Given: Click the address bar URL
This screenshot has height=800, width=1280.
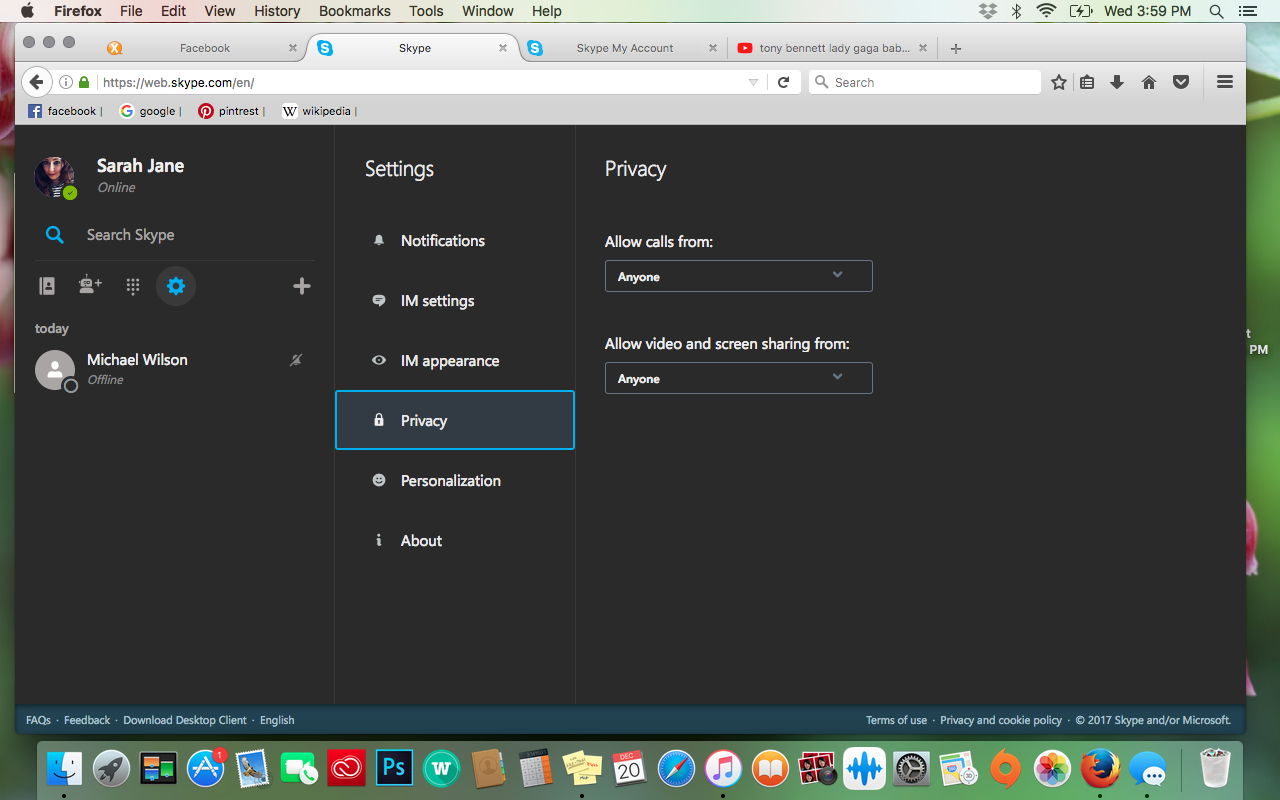Looking at the screenshot, I should [x=178, y=83].
